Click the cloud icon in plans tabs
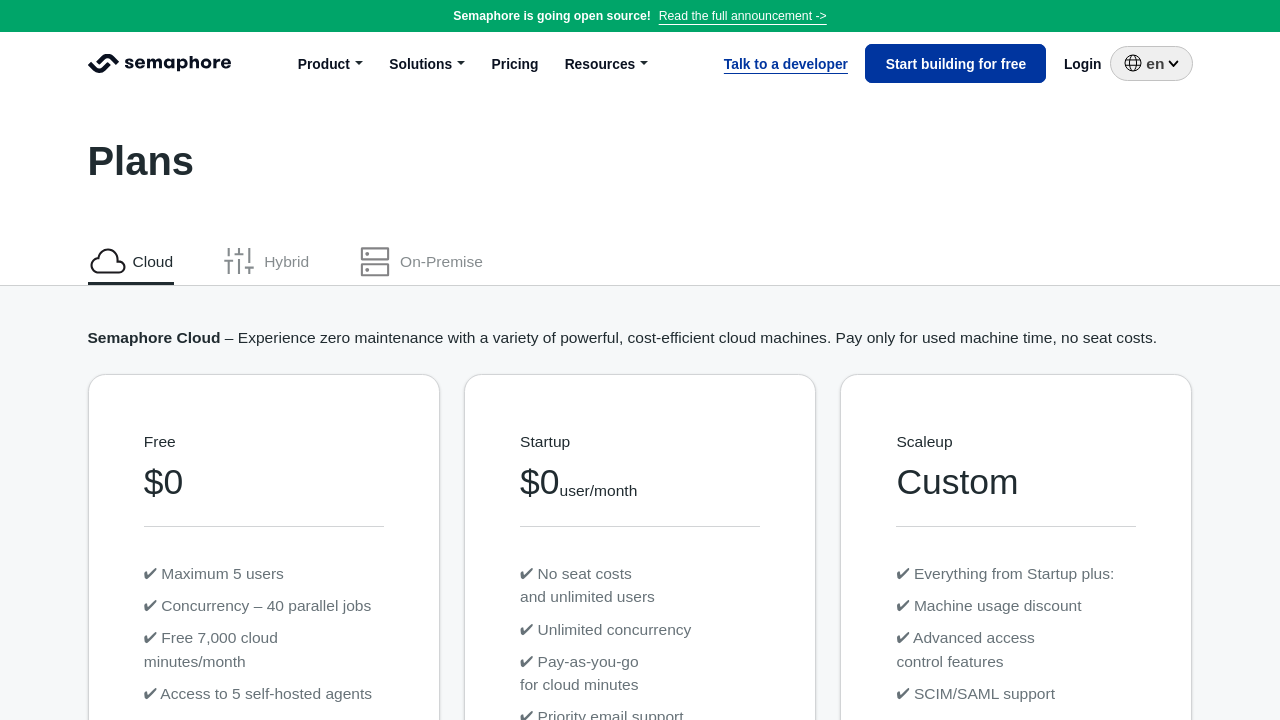 [x=108, y=262]
